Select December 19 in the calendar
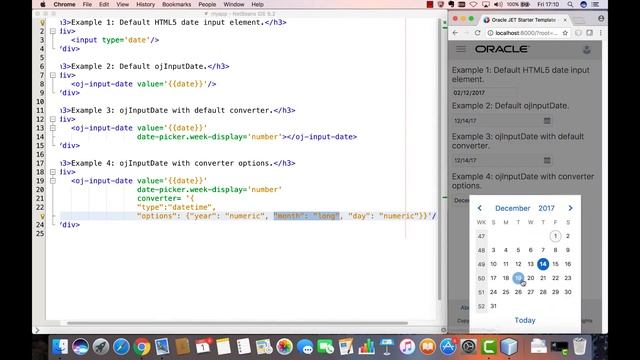The height and width of the screenshot is (360, 640). pyautogui.click(x=518, y=278)
